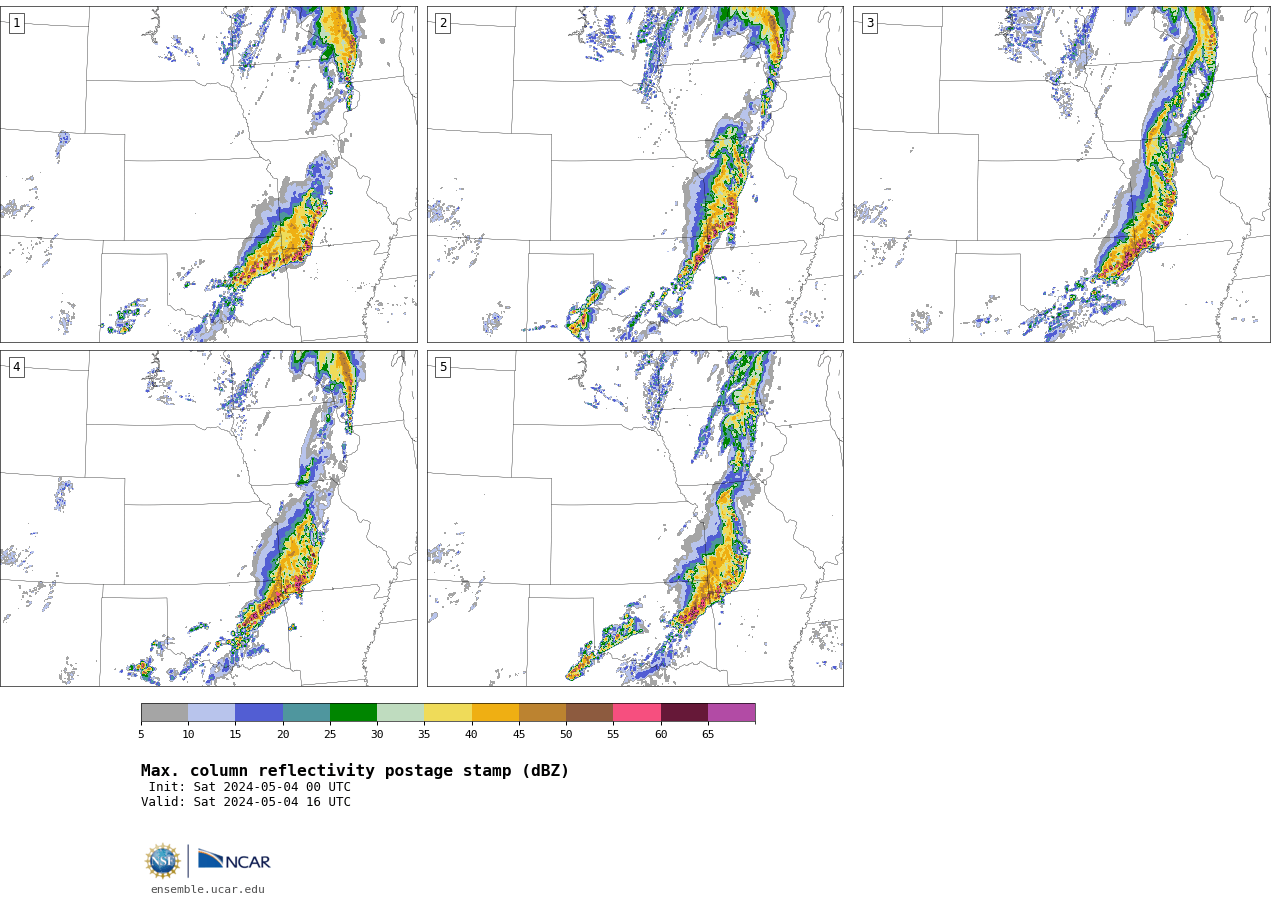
Task: Click the '2' member label box
Action: click(x=443, y=23)
